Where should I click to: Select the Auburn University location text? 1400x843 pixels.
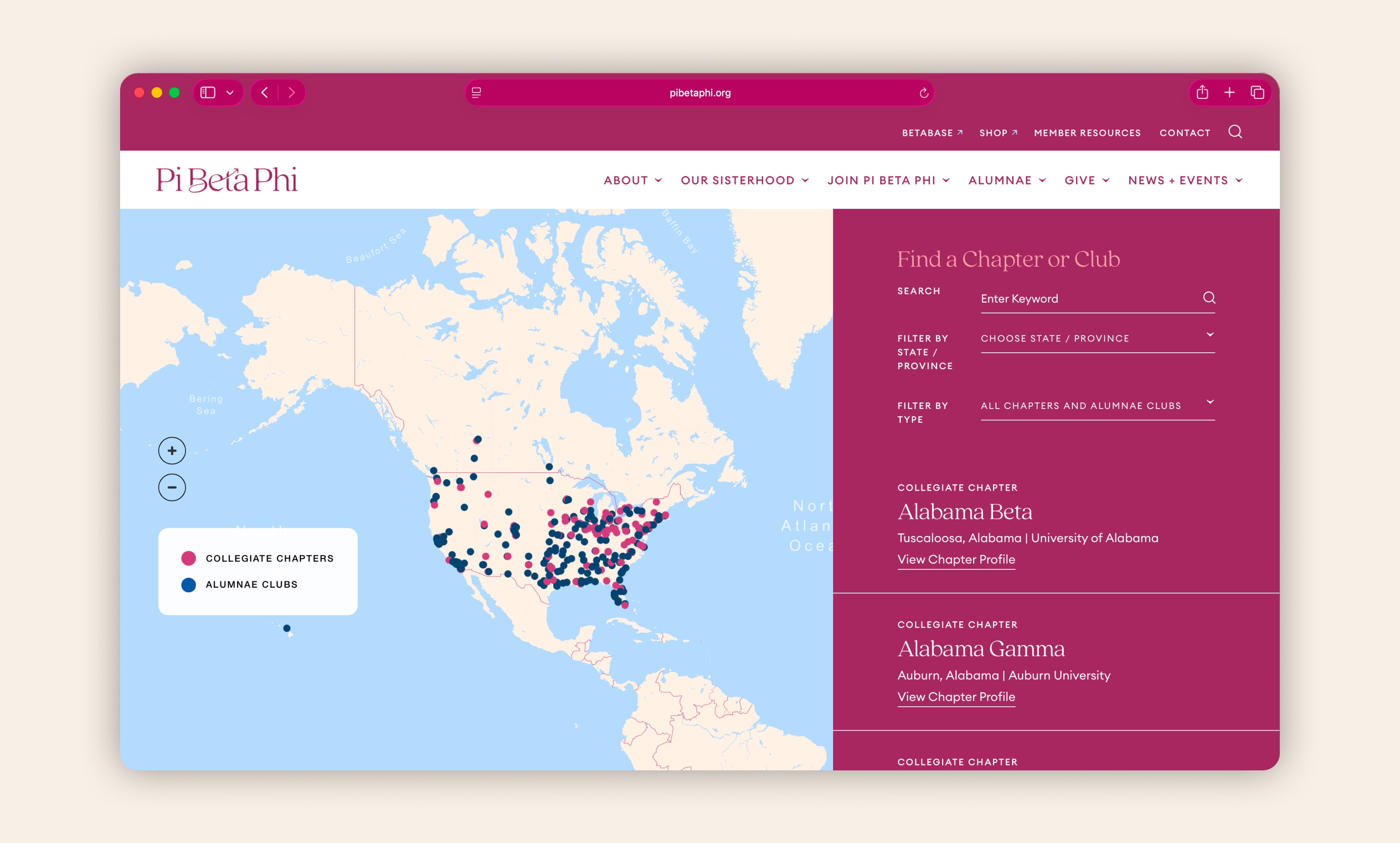pos(1059,675)
